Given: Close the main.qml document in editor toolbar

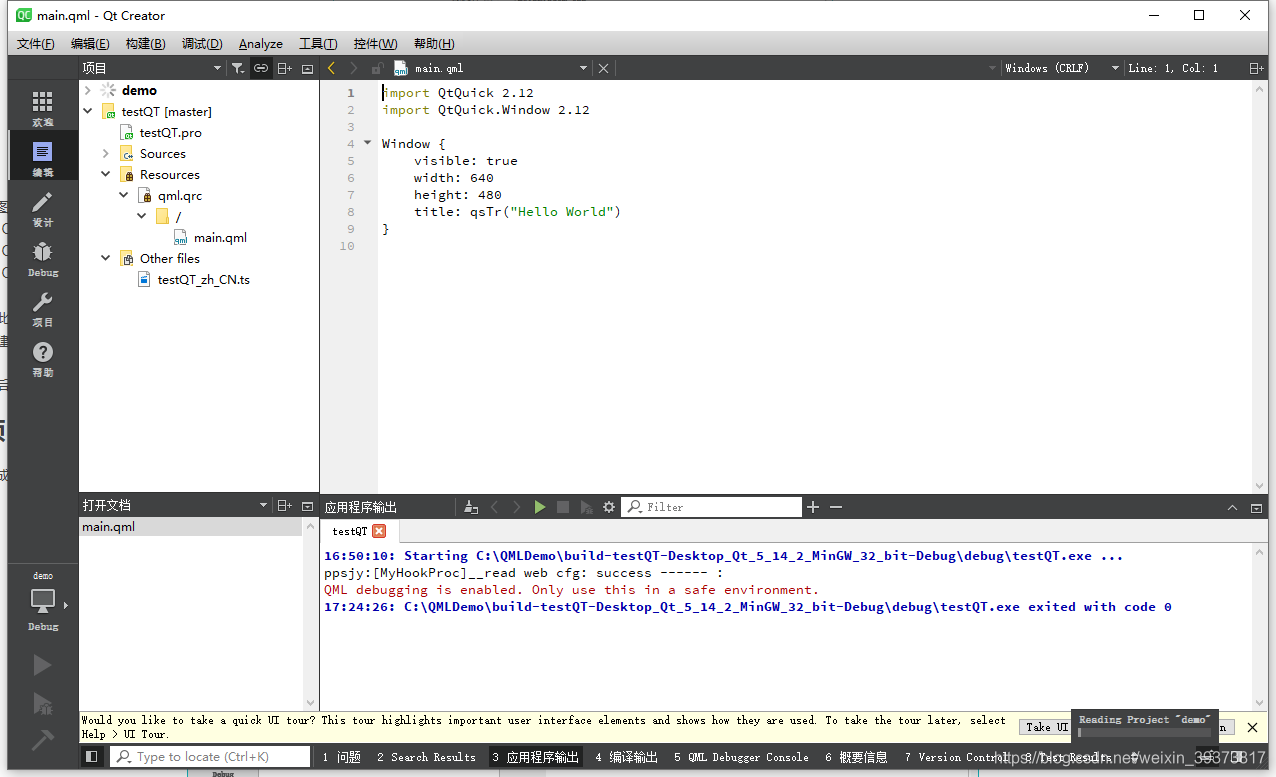Looking at the screenshot, I should (603, 68).
